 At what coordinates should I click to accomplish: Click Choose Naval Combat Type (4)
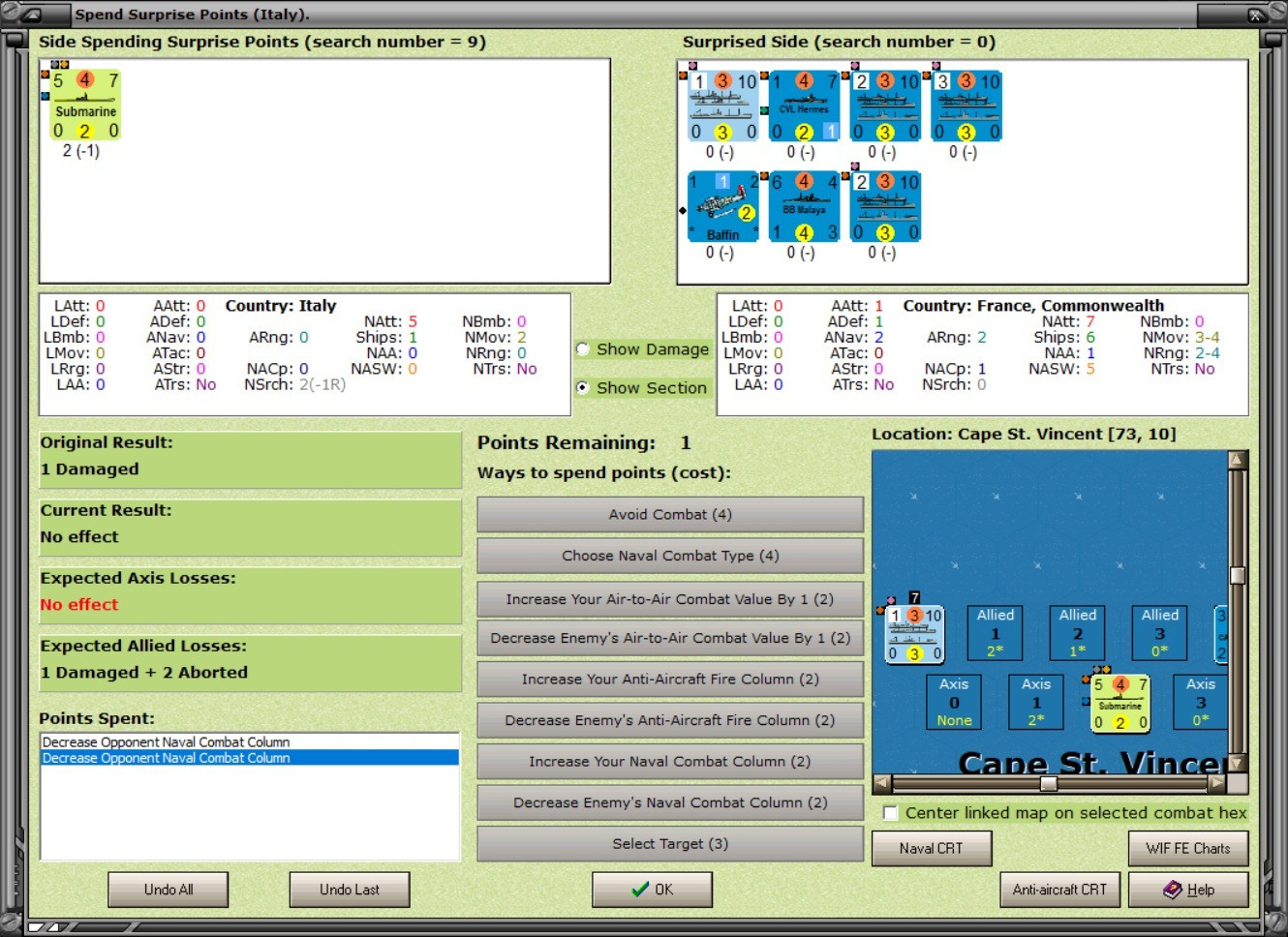[x=670, y=556]
